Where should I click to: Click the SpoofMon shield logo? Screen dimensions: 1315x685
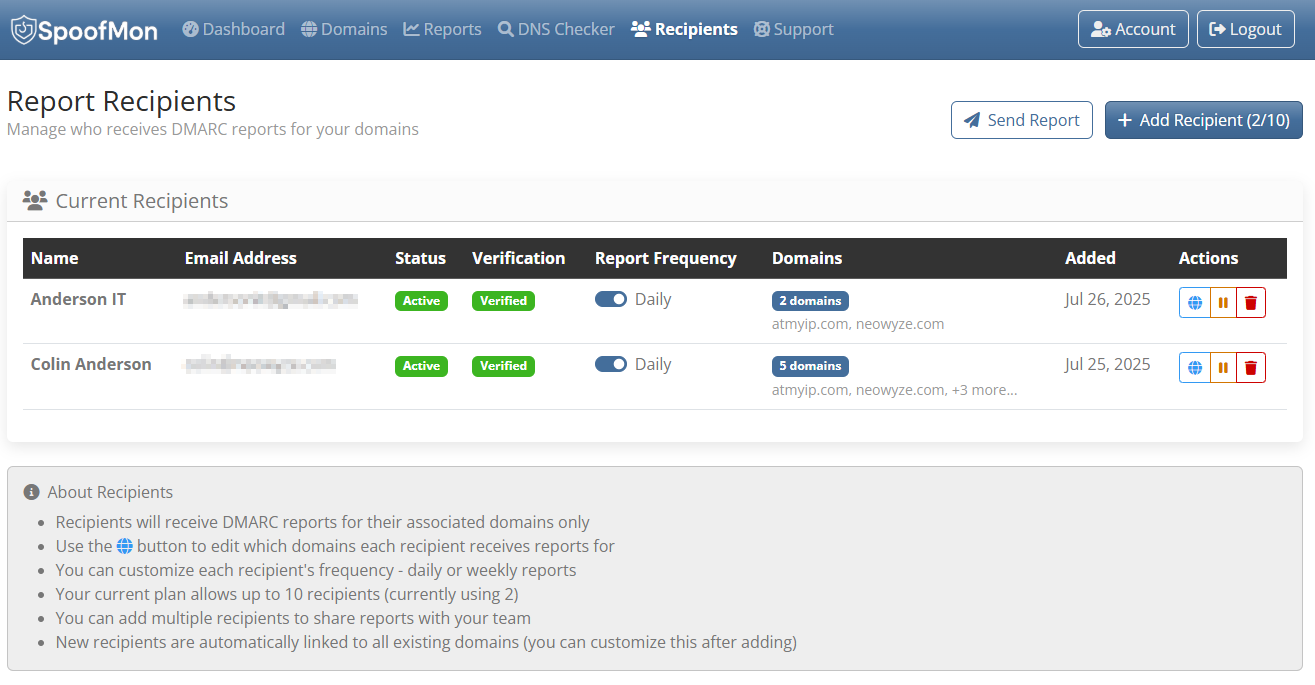click(x=24, y=30)
